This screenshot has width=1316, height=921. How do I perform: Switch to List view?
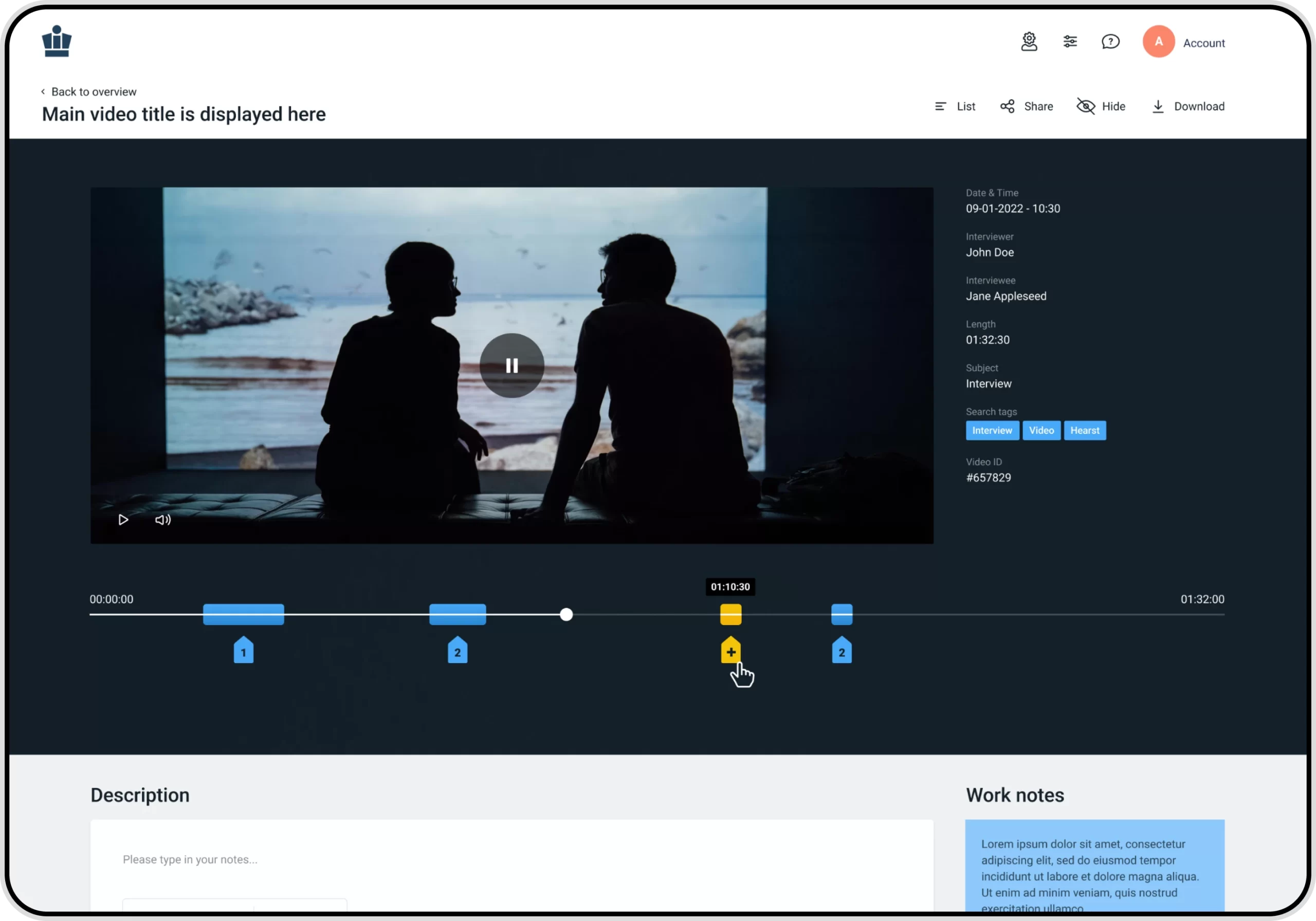955,106
